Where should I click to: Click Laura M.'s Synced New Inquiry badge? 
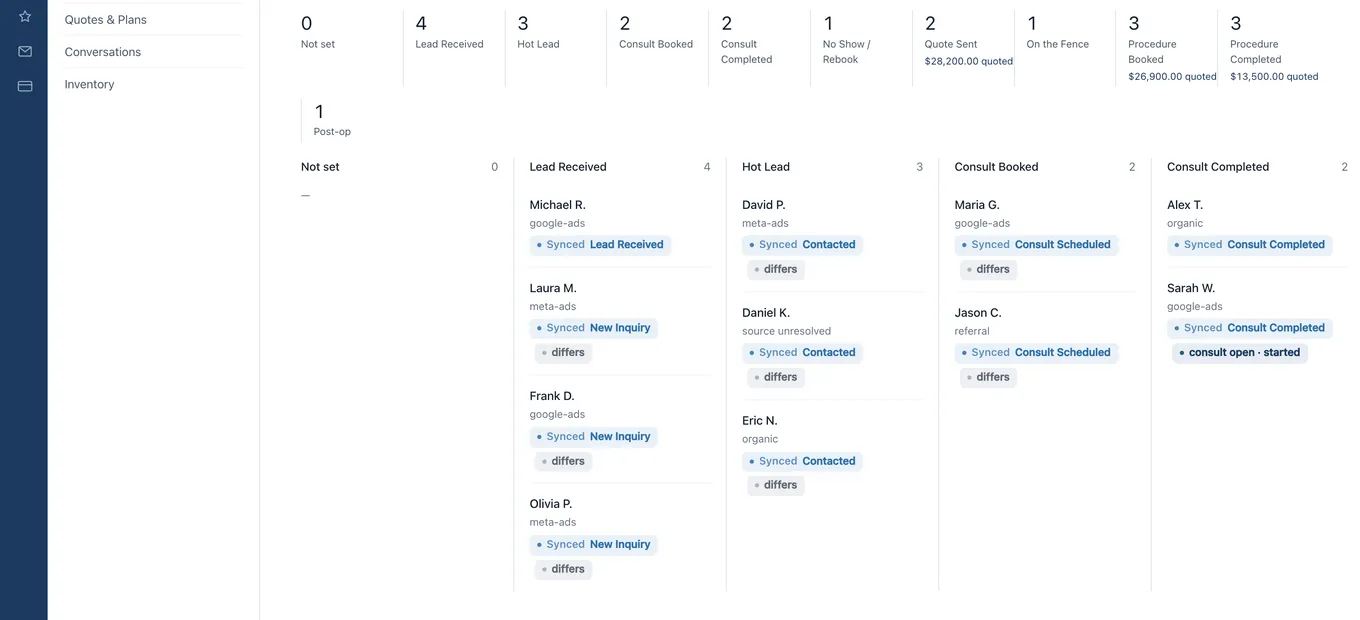pos(594,328)
